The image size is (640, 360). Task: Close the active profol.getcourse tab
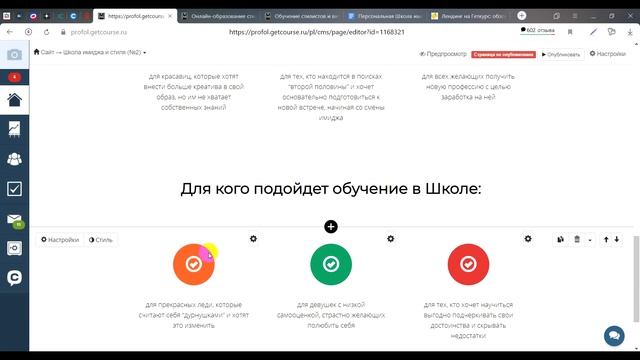[x=170, y=16]
